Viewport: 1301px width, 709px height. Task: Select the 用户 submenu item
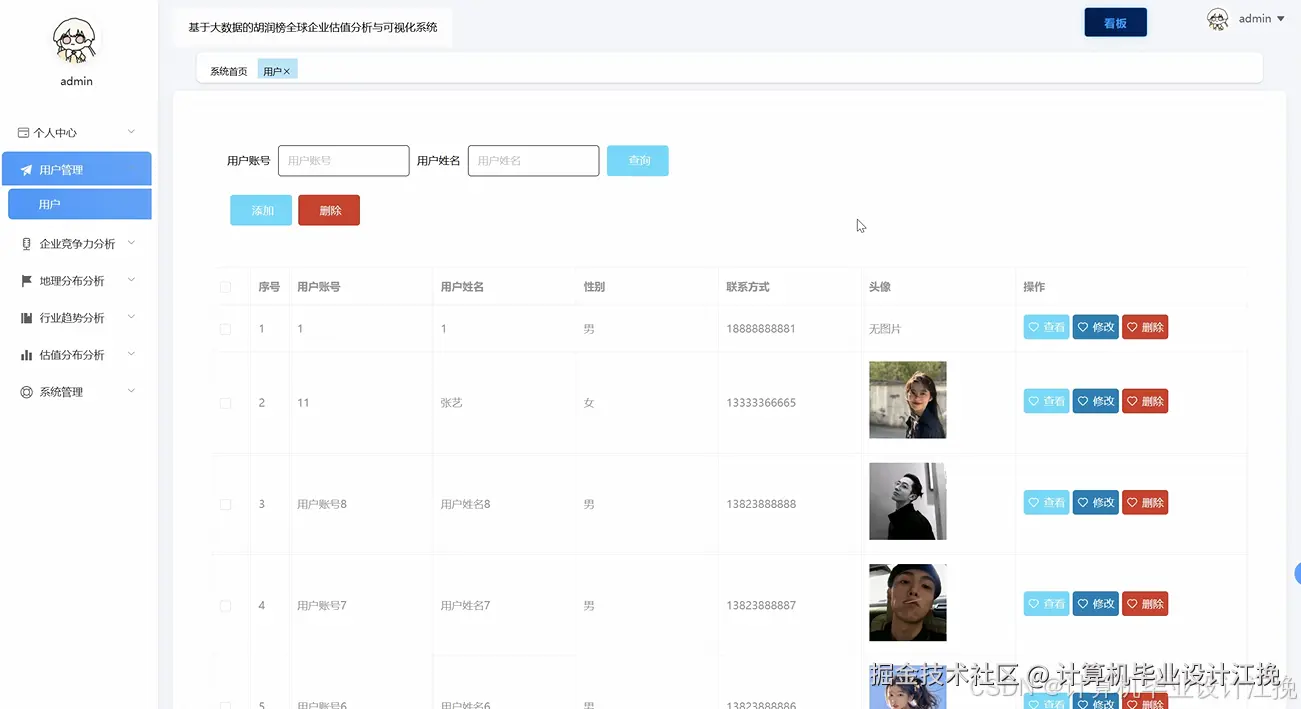80,204
